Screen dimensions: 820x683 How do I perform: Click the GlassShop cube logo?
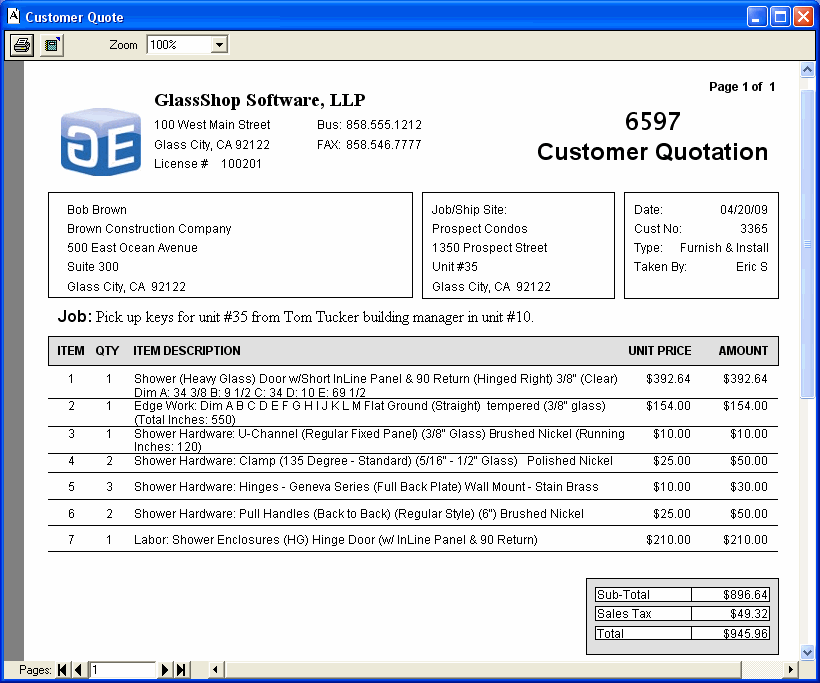(100, 141)
